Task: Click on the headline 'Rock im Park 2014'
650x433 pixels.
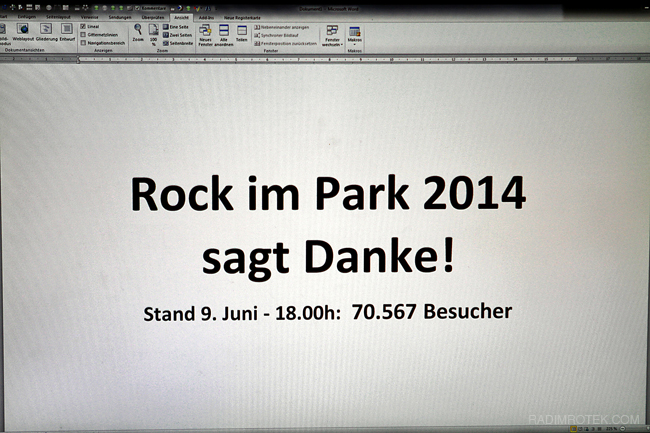Action: (327, 195)
